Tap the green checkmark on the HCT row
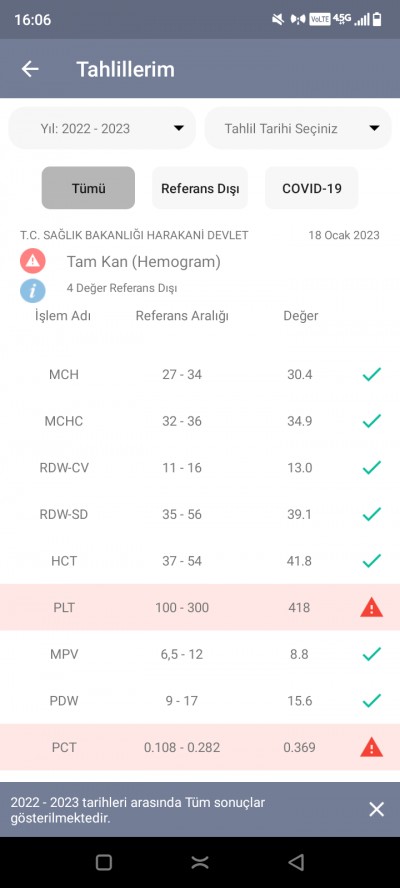Screen dimensions: 400x888 click(x=371, y=561)
